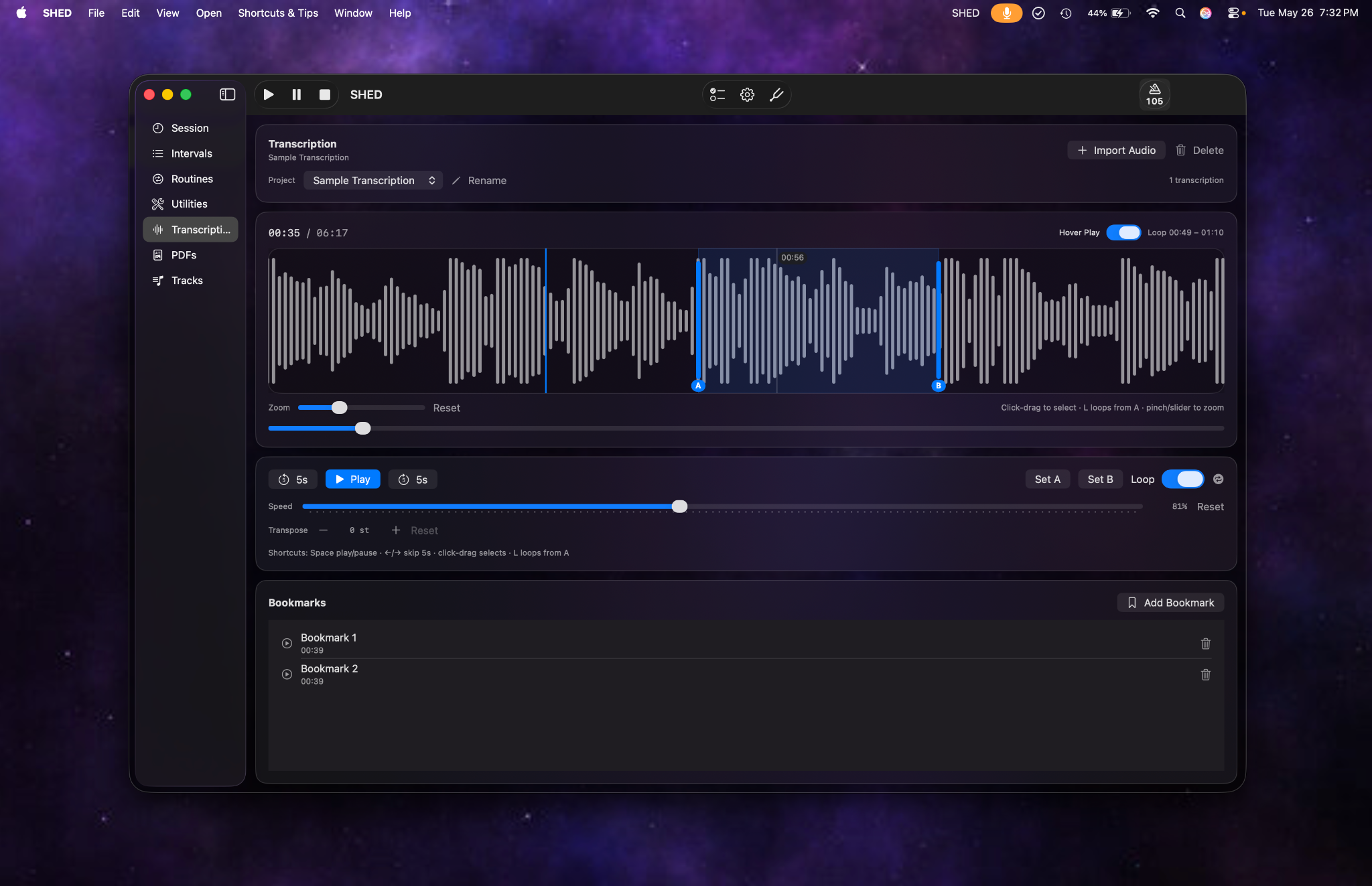Delete the current transcription
Viewport: 1372px width, 886px height.
click(1200, 150)
